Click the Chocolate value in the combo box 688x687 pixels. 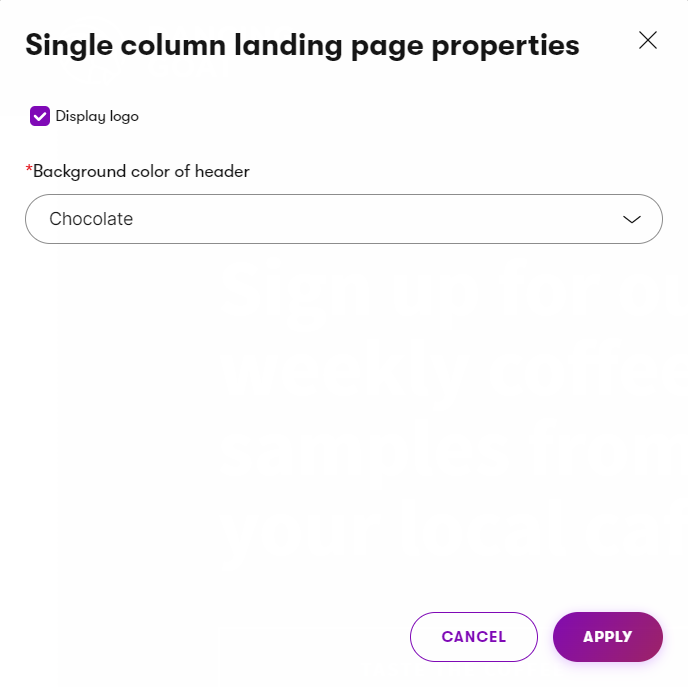pos(91,219)
